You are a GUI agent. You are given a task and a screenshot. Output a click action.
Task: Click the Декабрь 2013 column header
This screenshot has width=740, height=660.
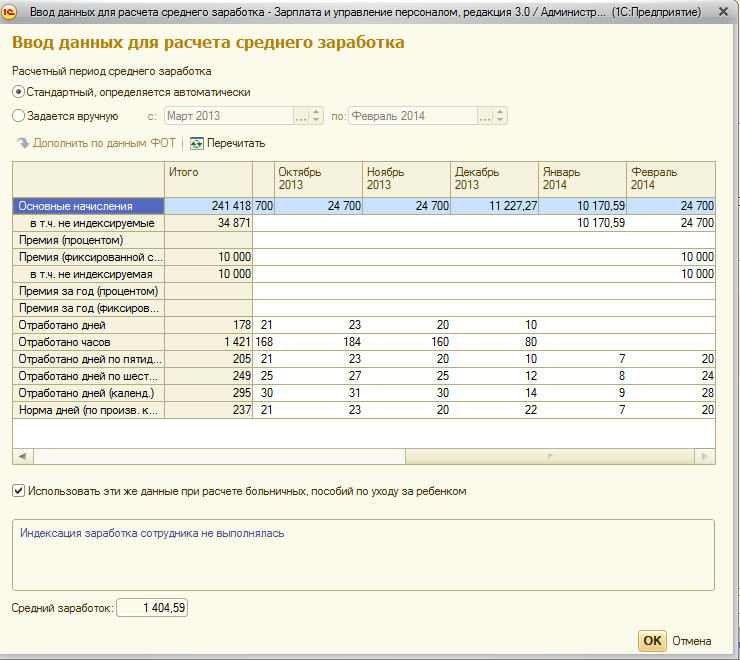tap(495, 179)
